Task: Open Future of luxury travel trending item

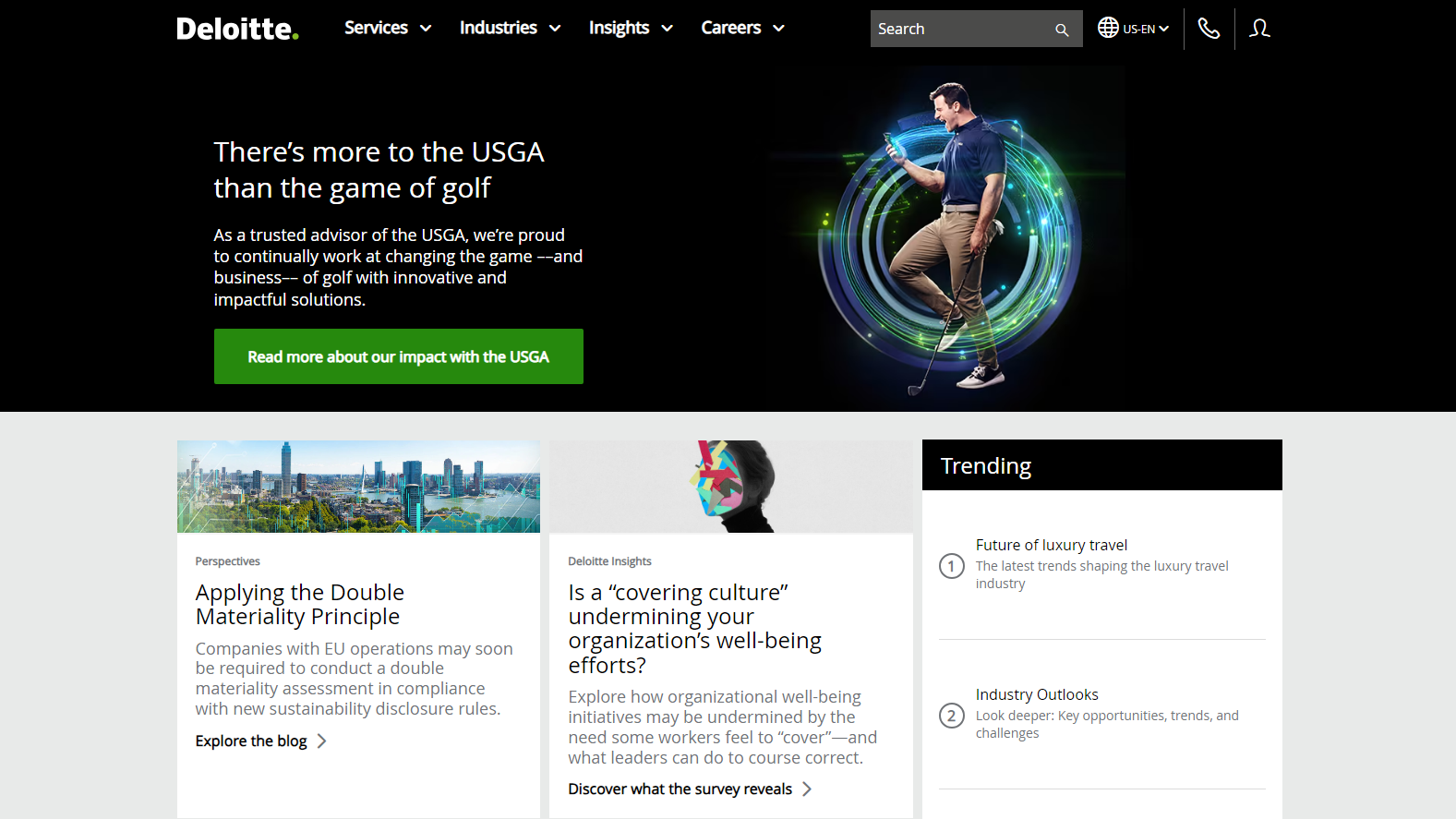Action: (1052, 545)
